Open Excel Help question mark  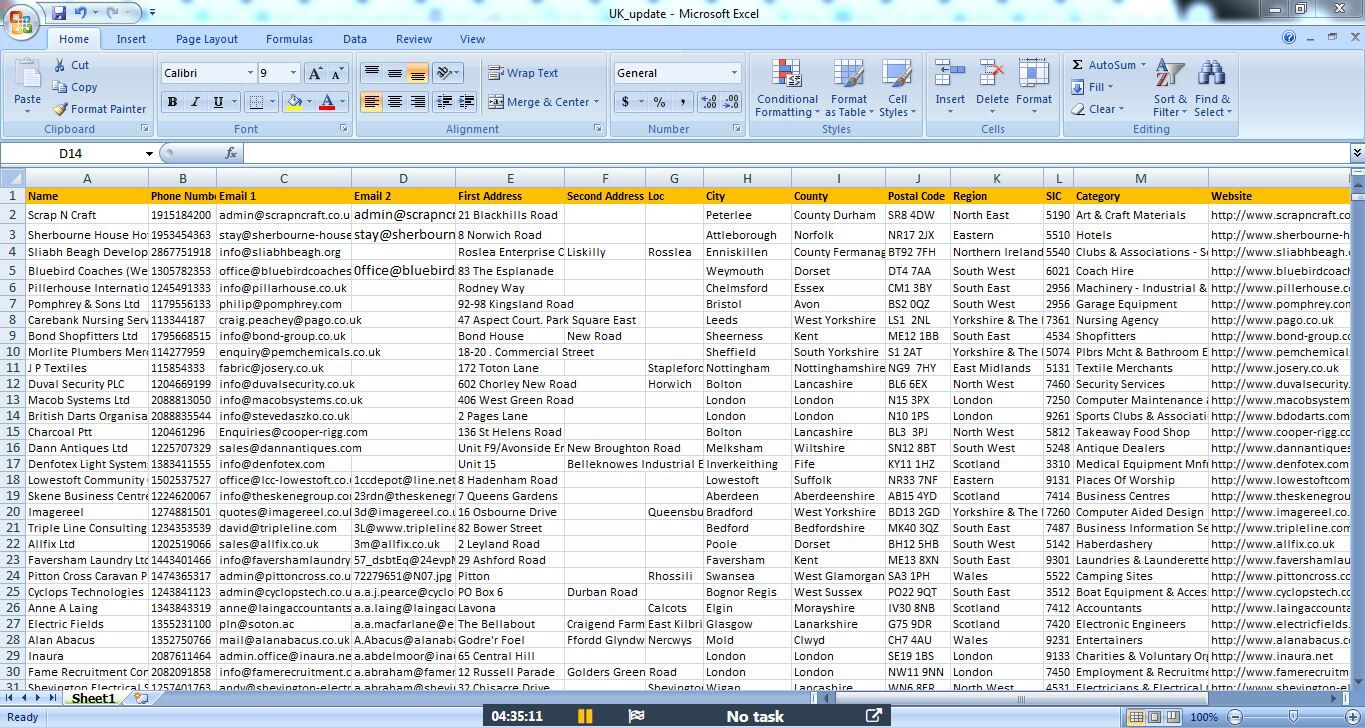click(x=1290, y=38)
